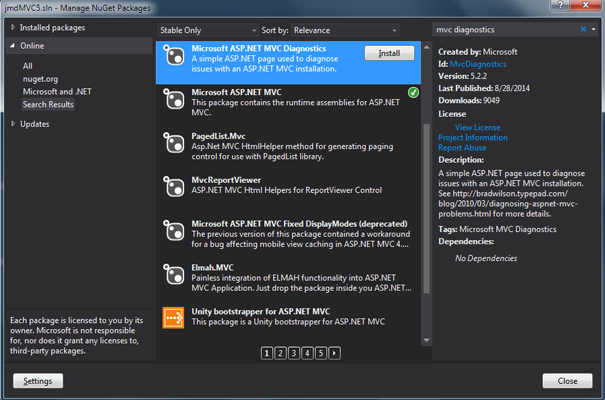Click the window Help question mark button
The image size is (605, 400).
(560, 5)
